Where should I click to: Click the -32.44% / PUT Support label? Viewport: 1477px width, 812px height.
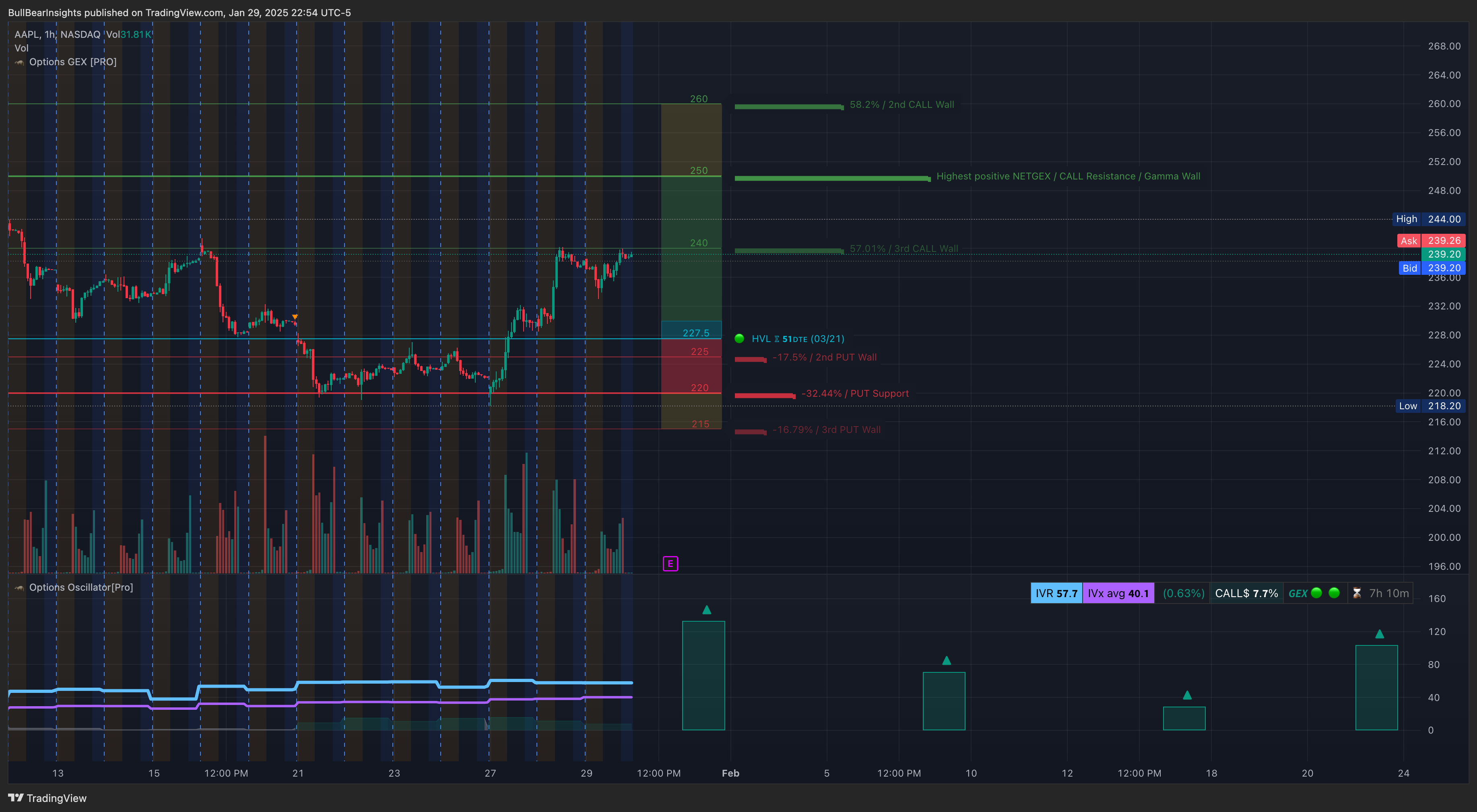[x=855, y=394]
